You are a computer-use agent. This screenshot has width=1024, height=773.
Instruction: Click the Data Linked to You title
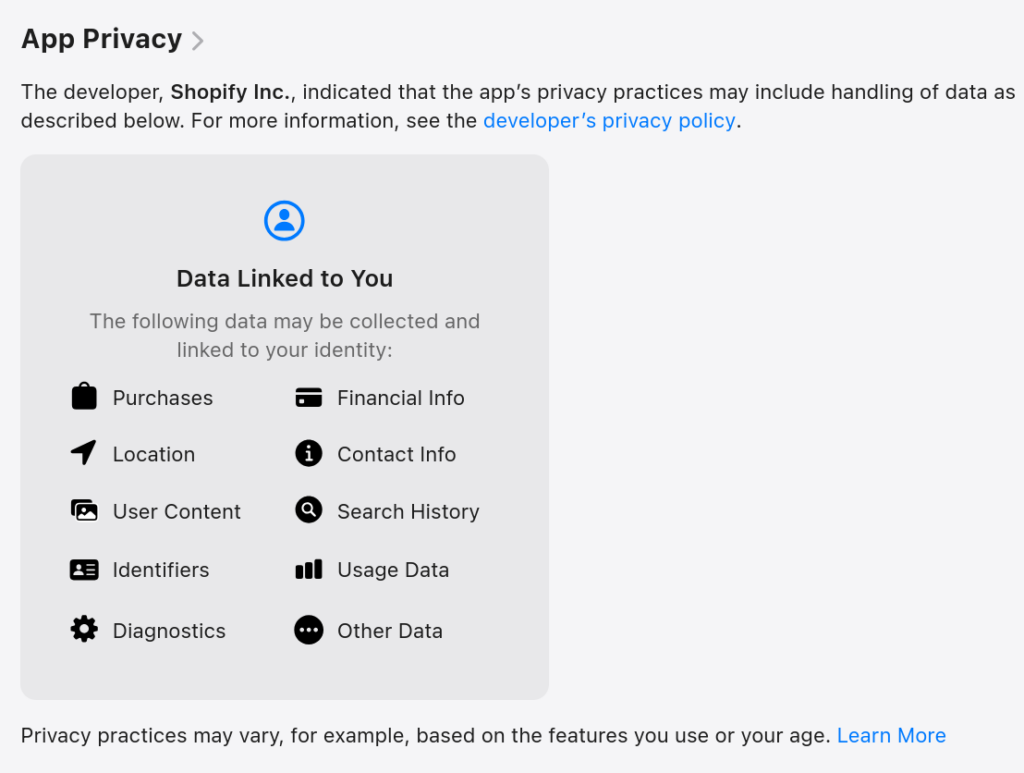(x=284, y=278)
